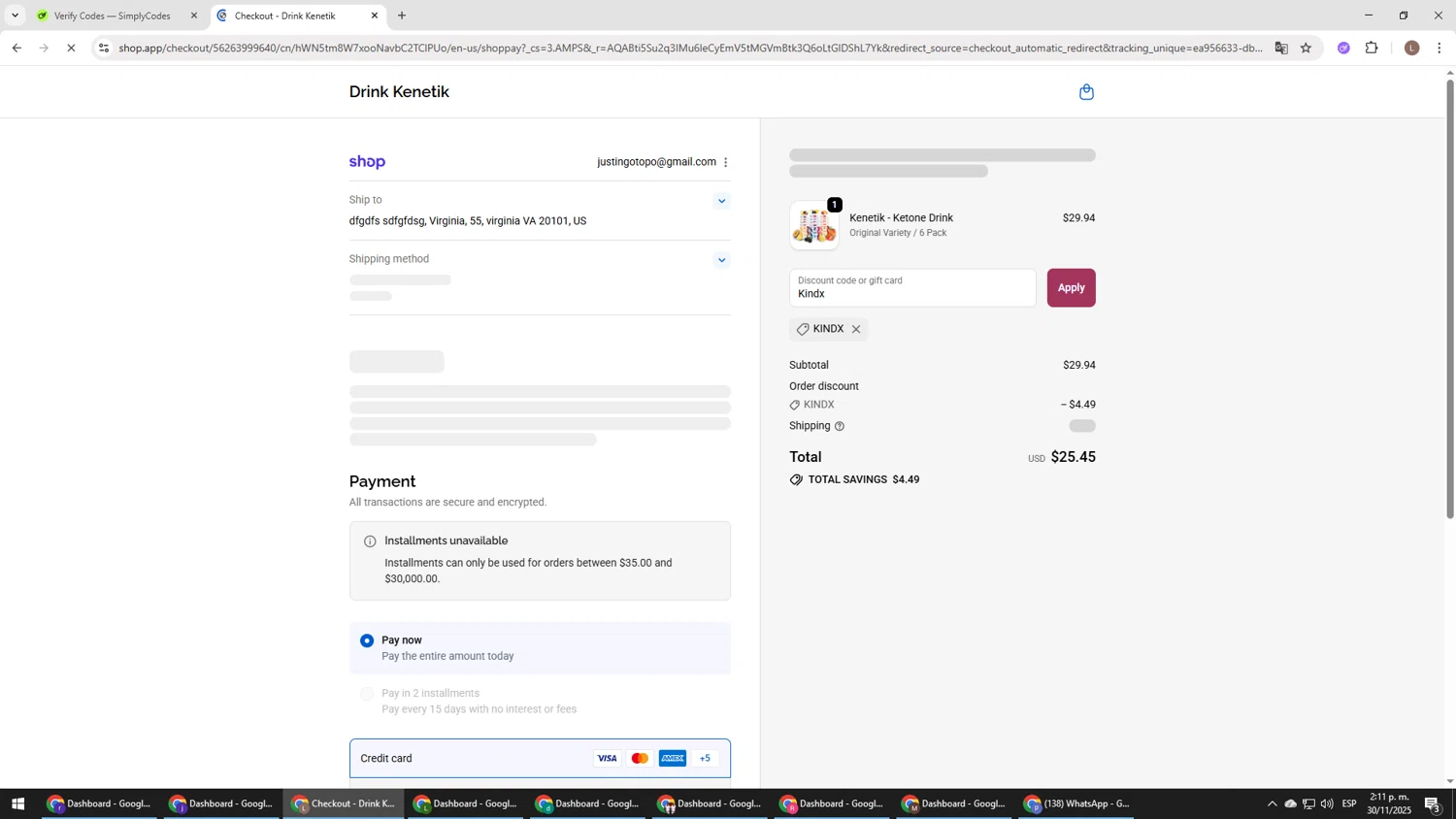
Task: Close the Verify Codes SimplyCodes tab
Action: coord(194,16)
